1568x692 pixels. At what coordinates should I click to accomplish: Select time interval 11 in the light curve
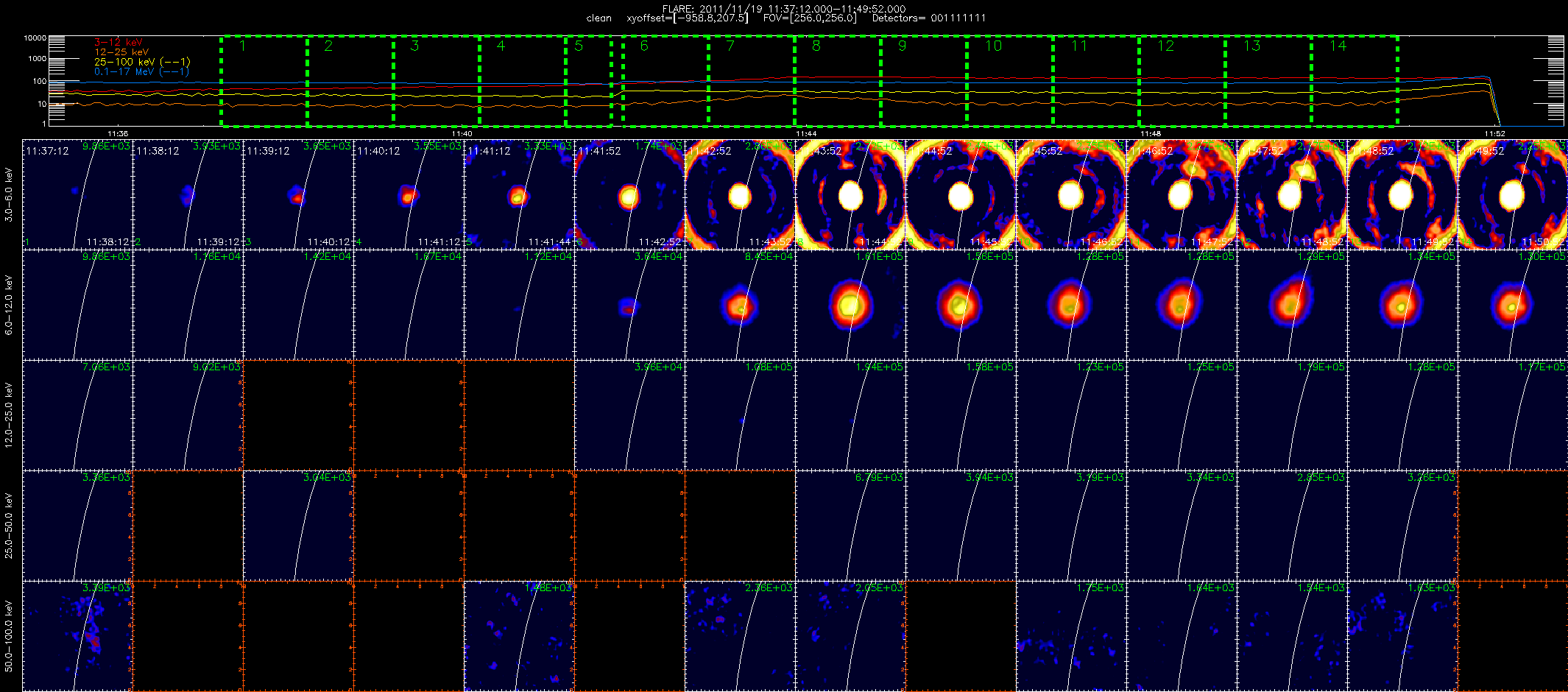(1096, 80)
